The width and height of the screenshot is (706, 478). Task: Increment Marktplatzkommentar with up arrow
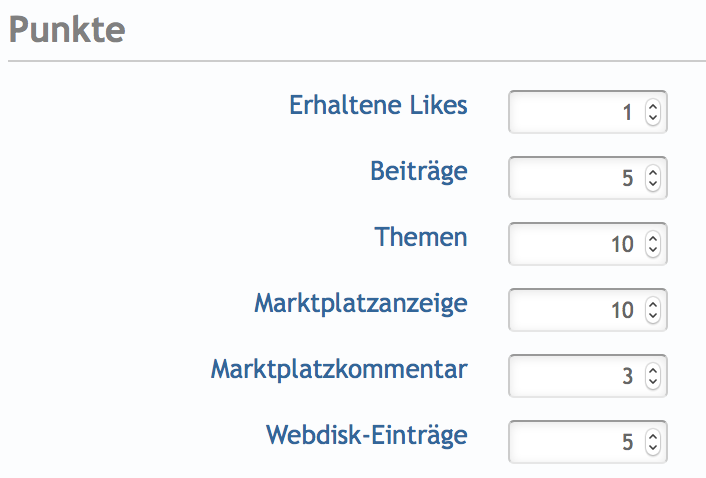pos(653,370)
